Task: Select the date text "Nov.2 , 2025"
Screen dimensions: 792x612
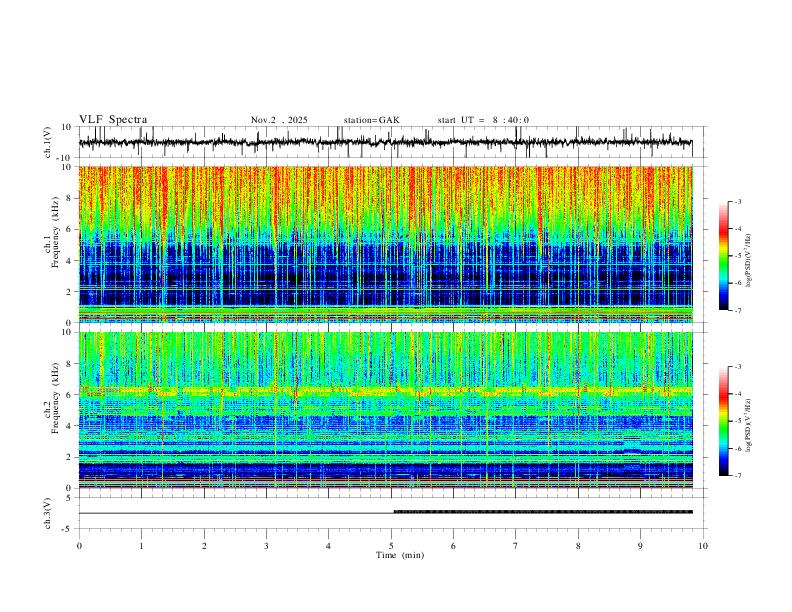Action: 279,120
